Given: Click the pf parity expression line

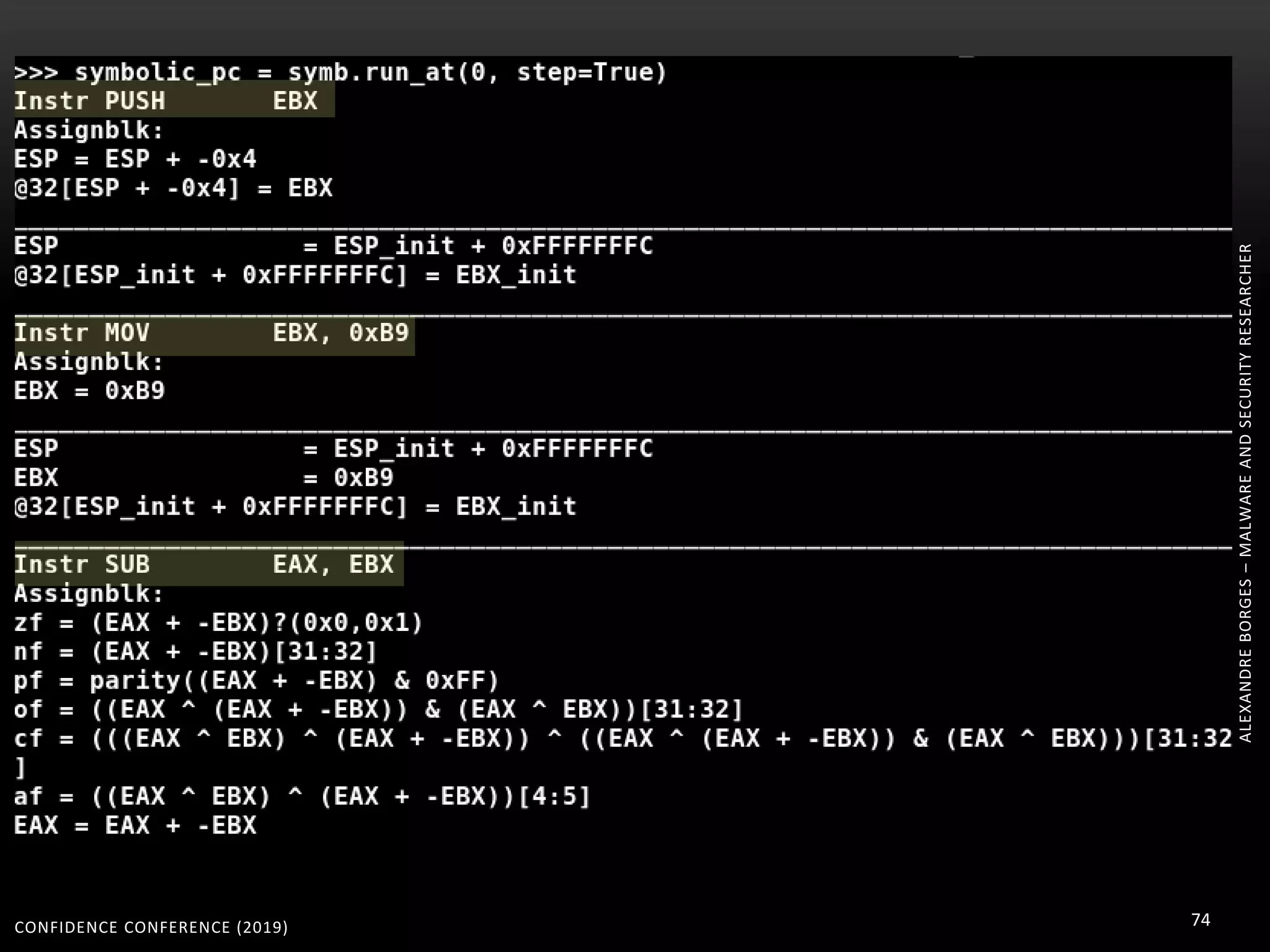Looking at the screenshot, I should (257, 681).
